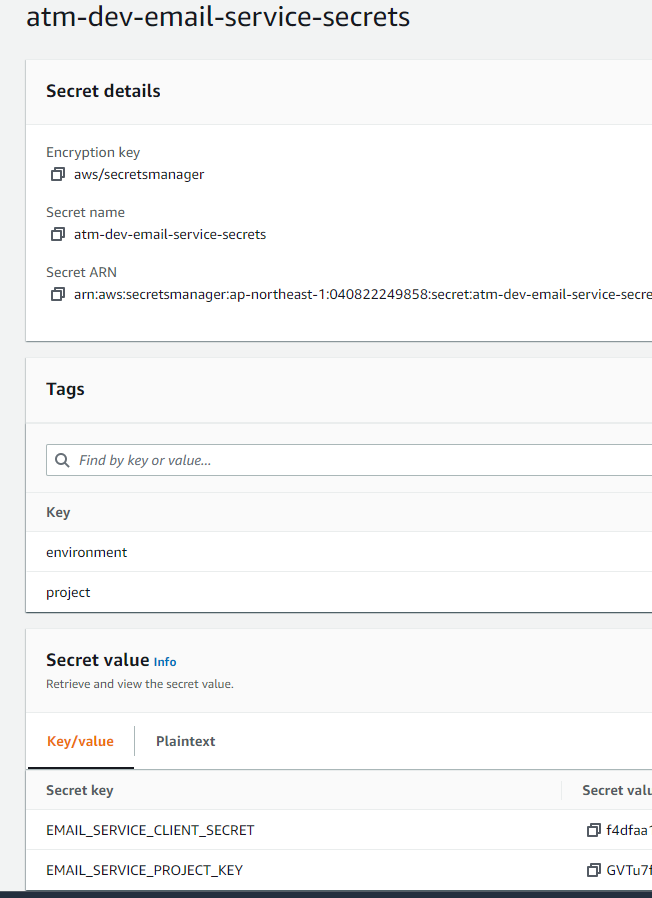Copy the encryption key aws/secretsmanager
The height and width of the screenshot is (898, 652).
pyautogui.click(x=58, y=175)
